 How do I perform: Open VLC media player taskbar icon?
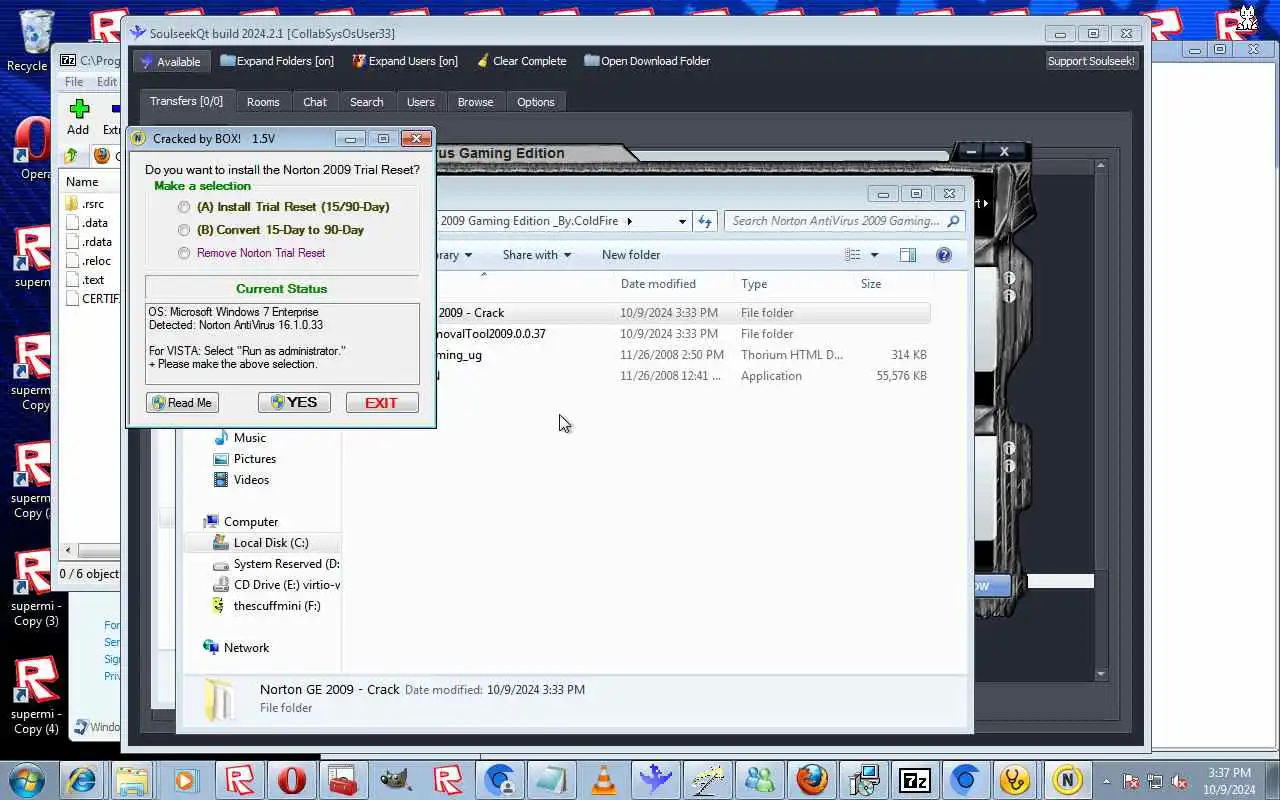tap(603, 779)
